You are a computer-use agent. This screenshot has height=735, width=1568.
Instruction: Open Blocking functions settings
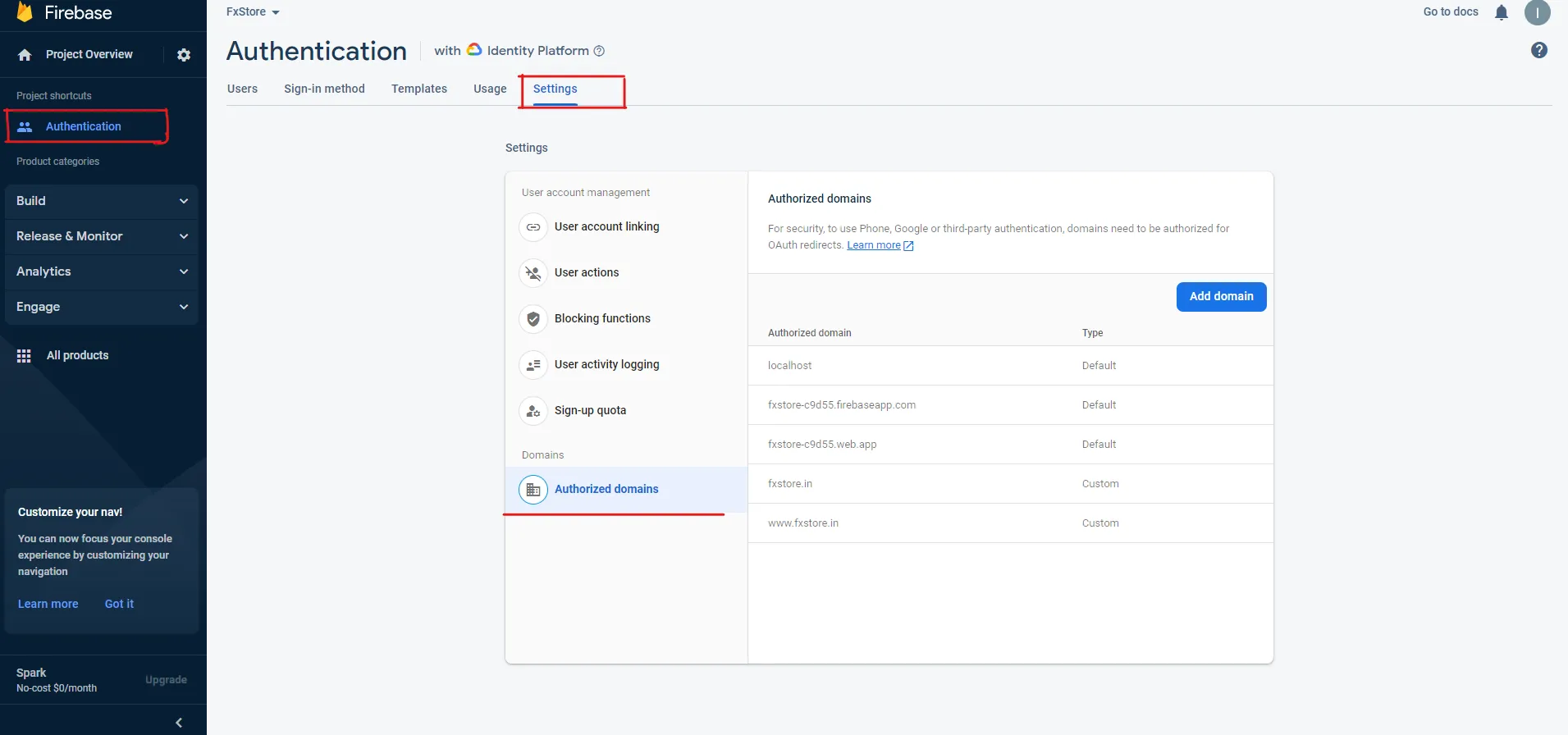(626, 319)
